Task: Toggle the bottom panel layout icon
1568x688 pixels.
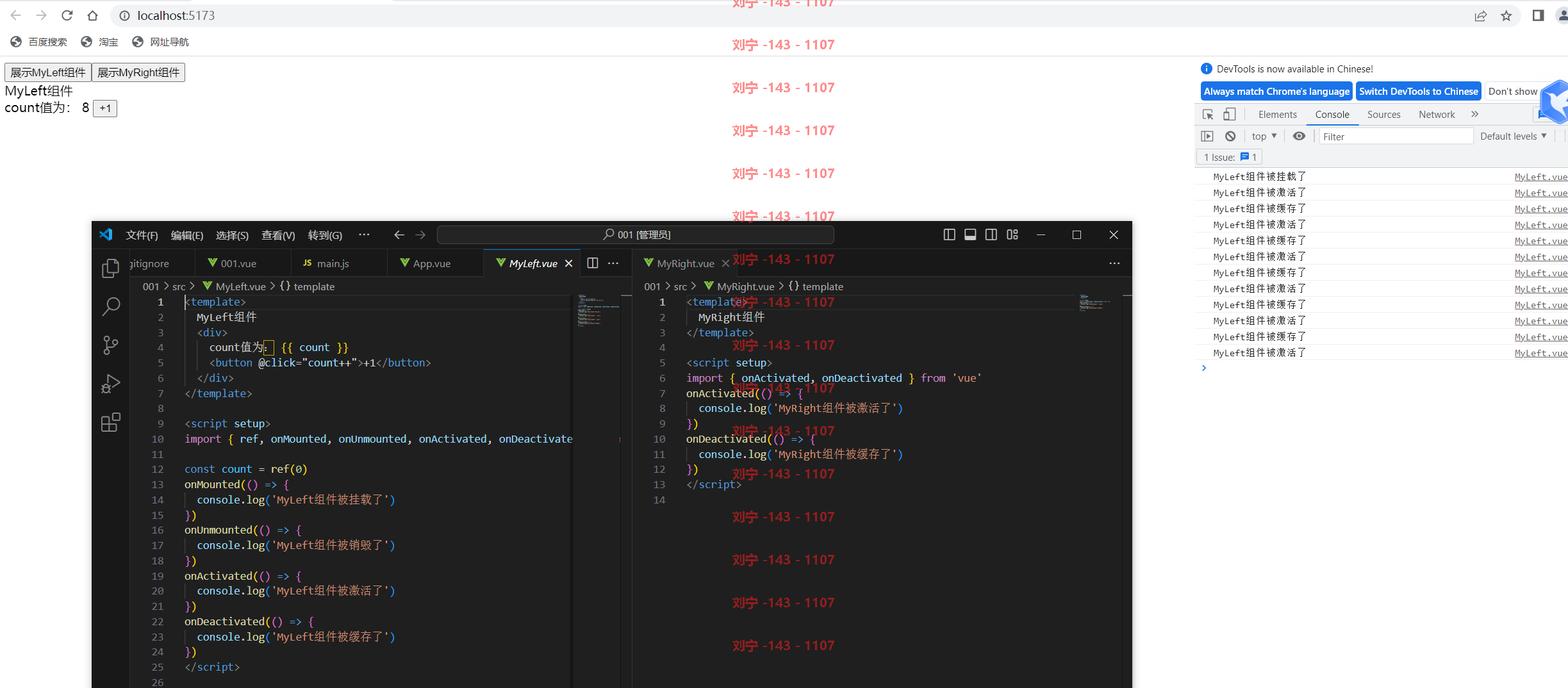Action: 970,234
